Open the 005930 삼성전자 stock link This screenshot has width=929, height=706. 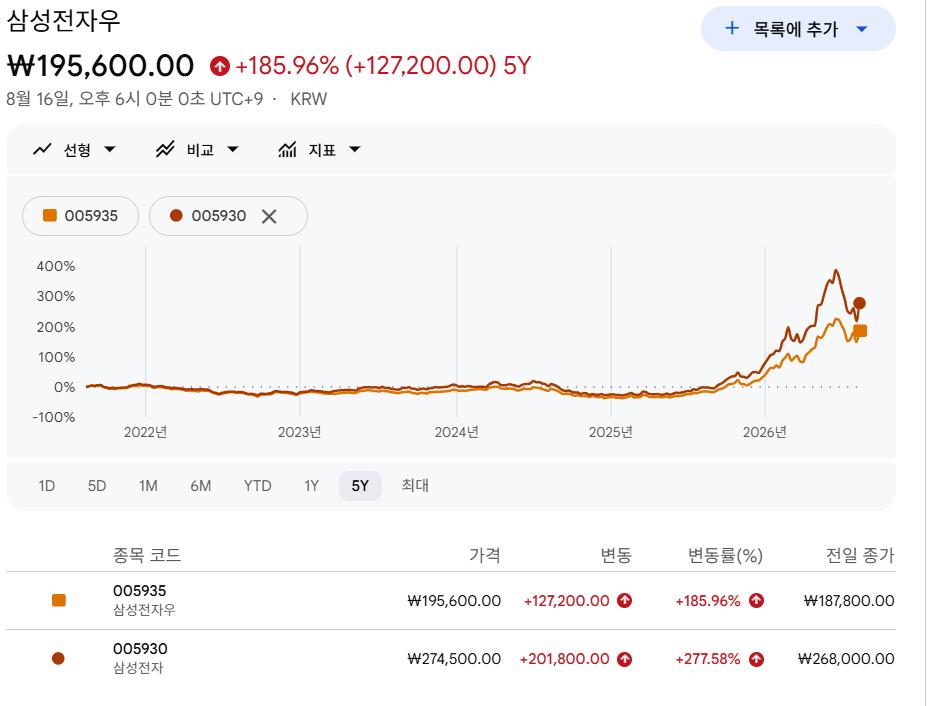pyautogui.click(x=140, y=658)
